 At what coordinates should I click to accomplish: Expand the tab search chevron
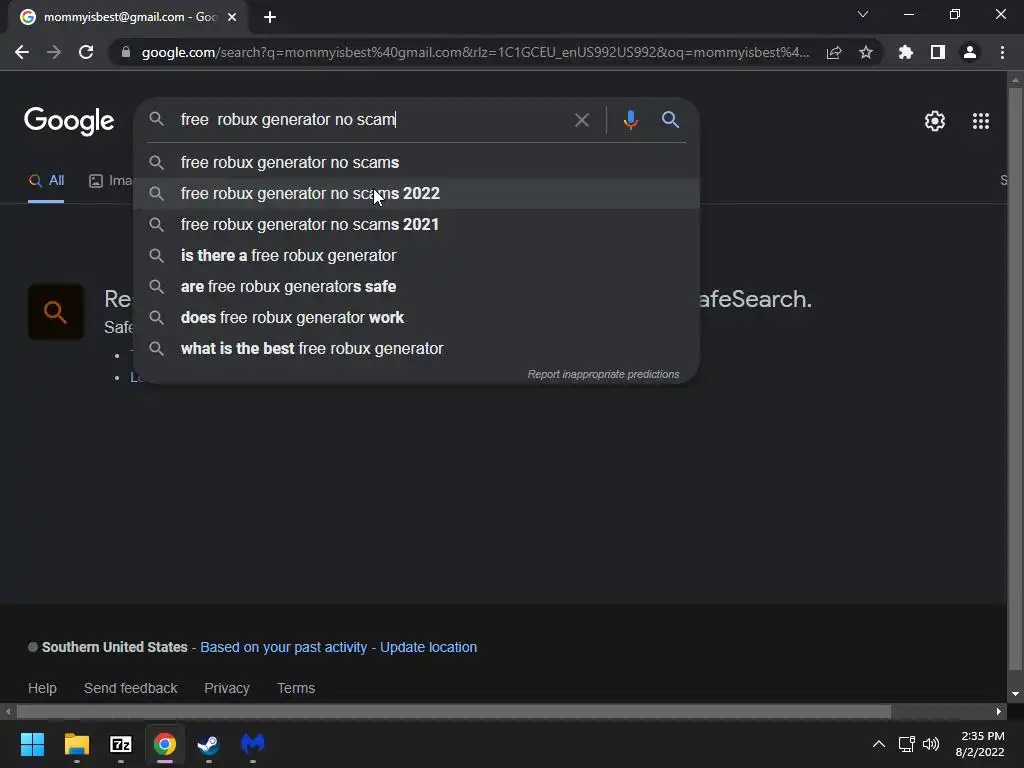coord(863,14)
